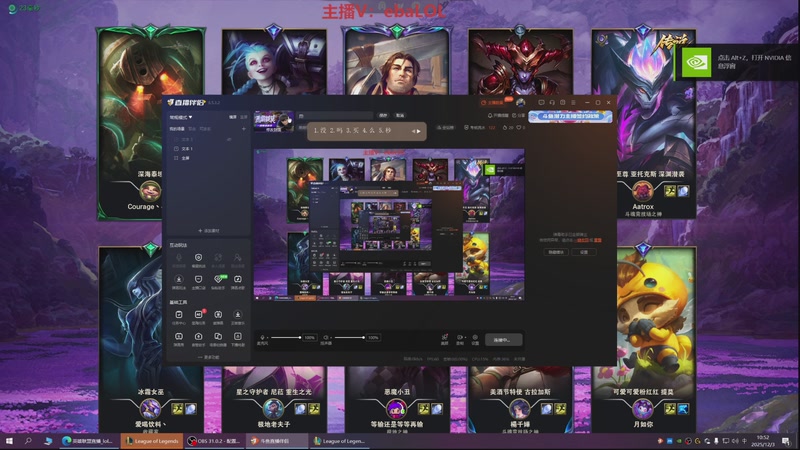Screen dimensions: 800x450
Task: Adjust the microphone volume slider
Action: point(285,338)
